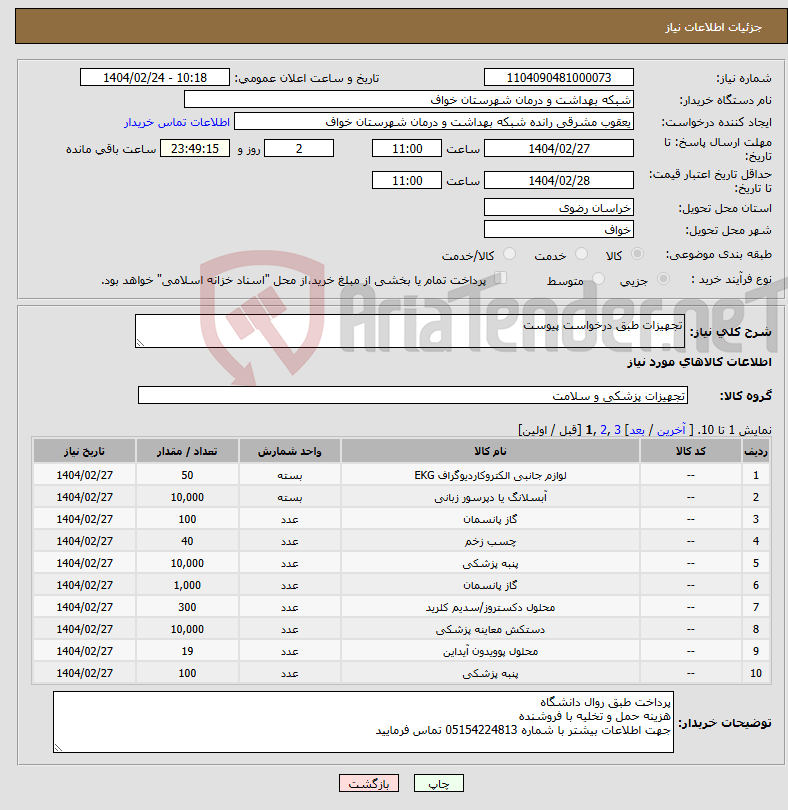Screen dimensions: 788x810
Task: Click the price validity hour 11:00 field
Action: (x=407, y=181)
